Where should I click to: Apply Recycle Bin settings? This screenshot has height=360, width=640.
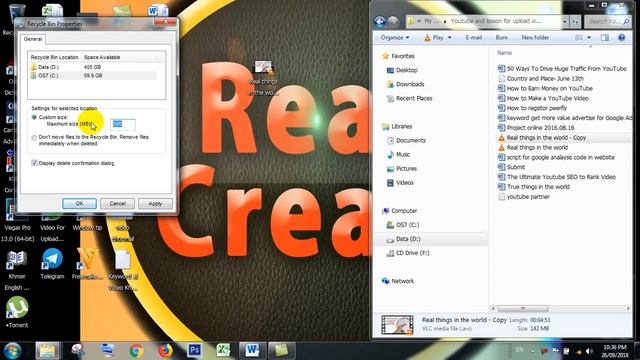click(155, 203)
